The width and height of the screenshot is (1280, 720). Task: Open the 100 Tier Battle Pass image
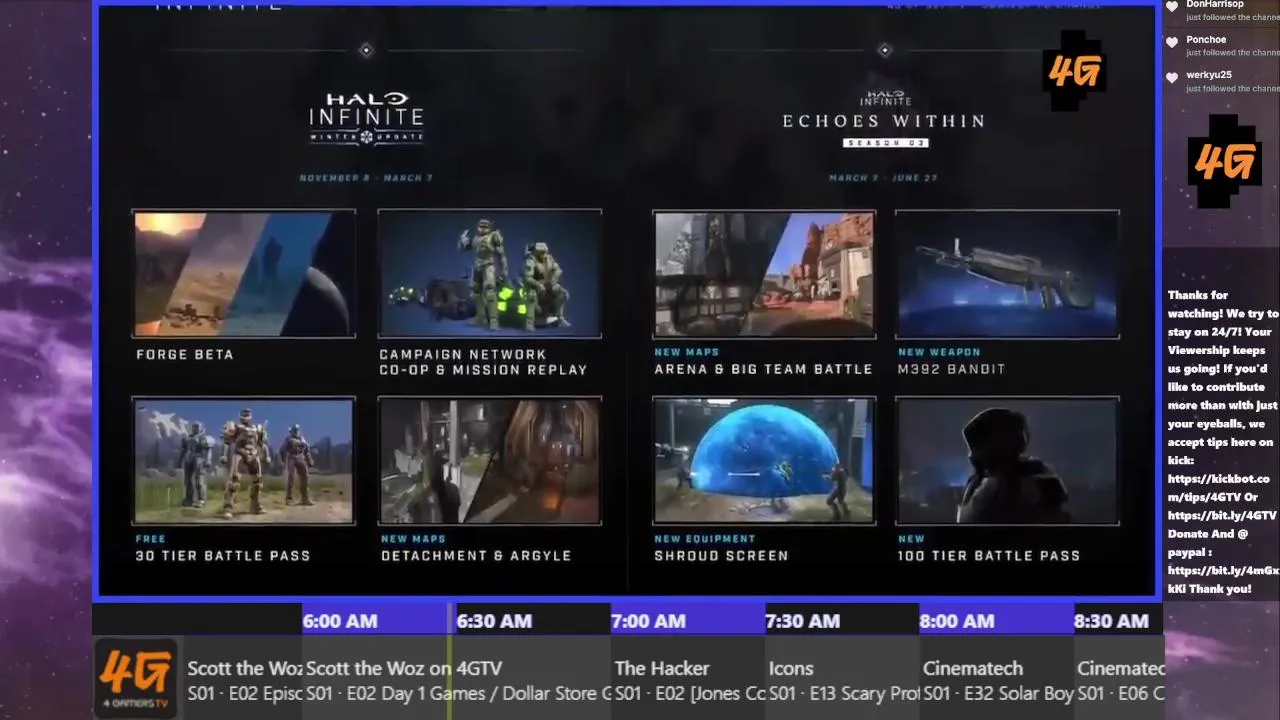pyautogui.click(x=1007, y=460)
